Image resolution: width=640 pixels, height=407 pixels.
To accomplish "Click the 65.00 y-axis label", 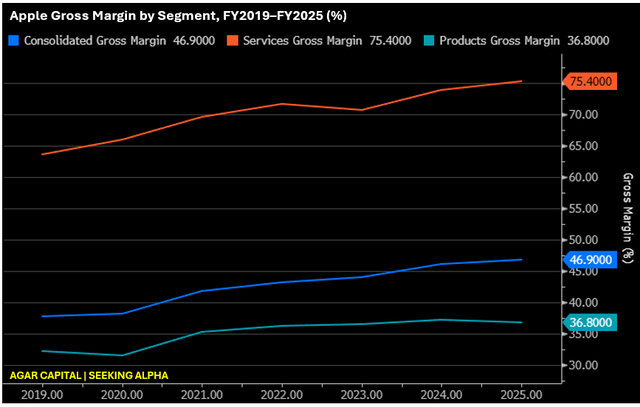I will pyautogui.click(x=584, y=146).
